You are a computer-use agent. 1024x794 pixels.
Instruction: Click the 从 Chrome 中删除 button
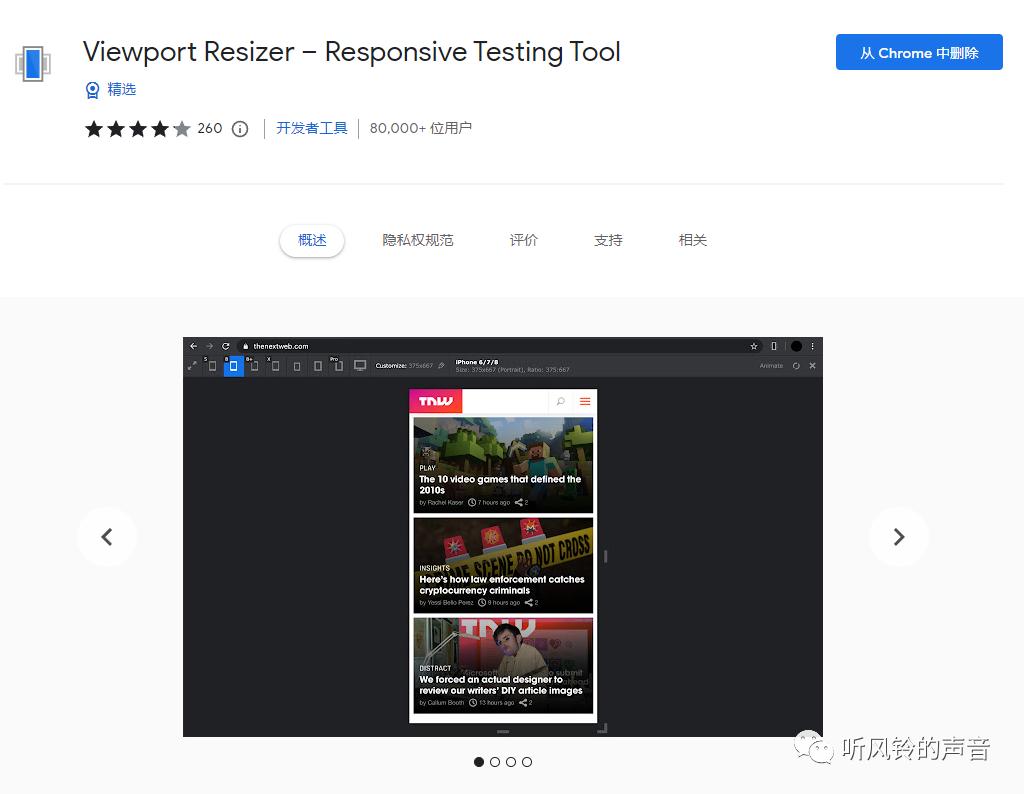(919, 52)
